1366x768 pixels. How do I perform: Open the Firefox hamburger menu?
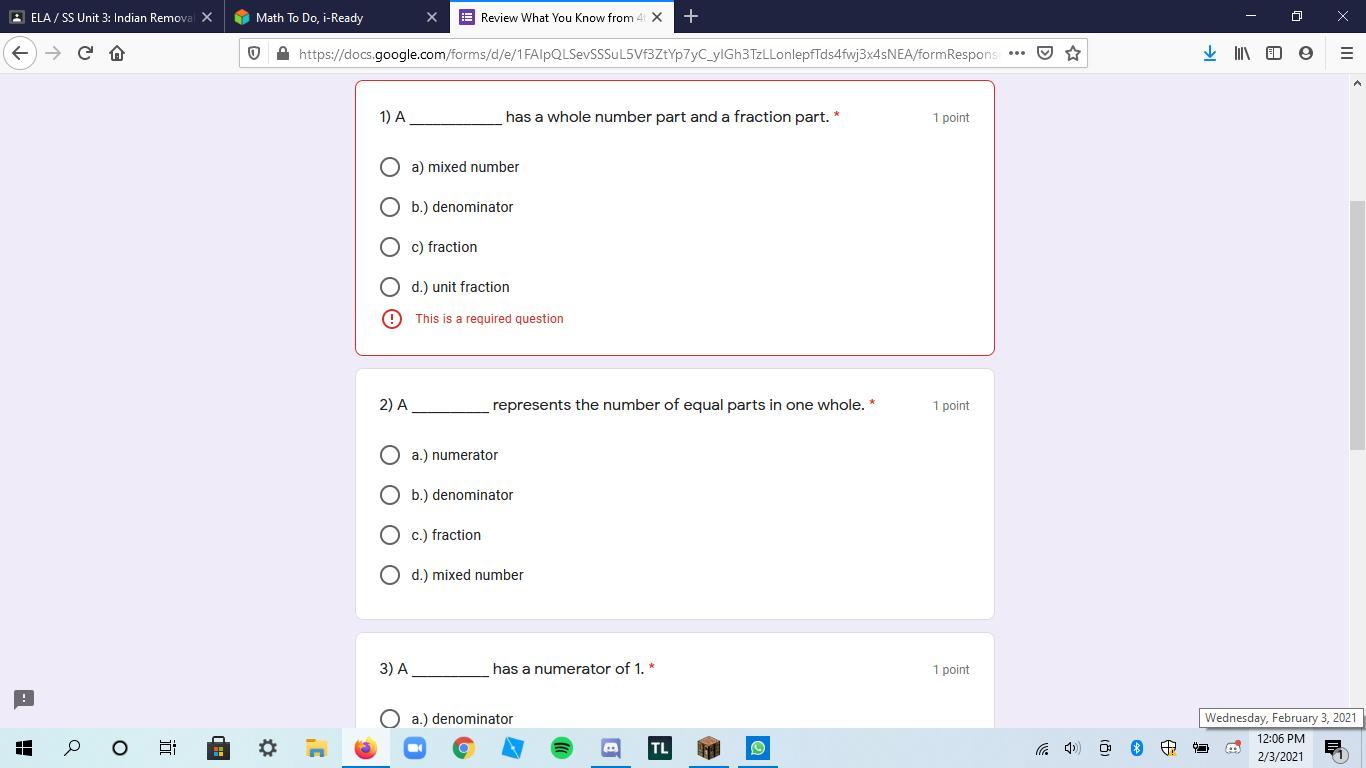tap(1346, 53)
